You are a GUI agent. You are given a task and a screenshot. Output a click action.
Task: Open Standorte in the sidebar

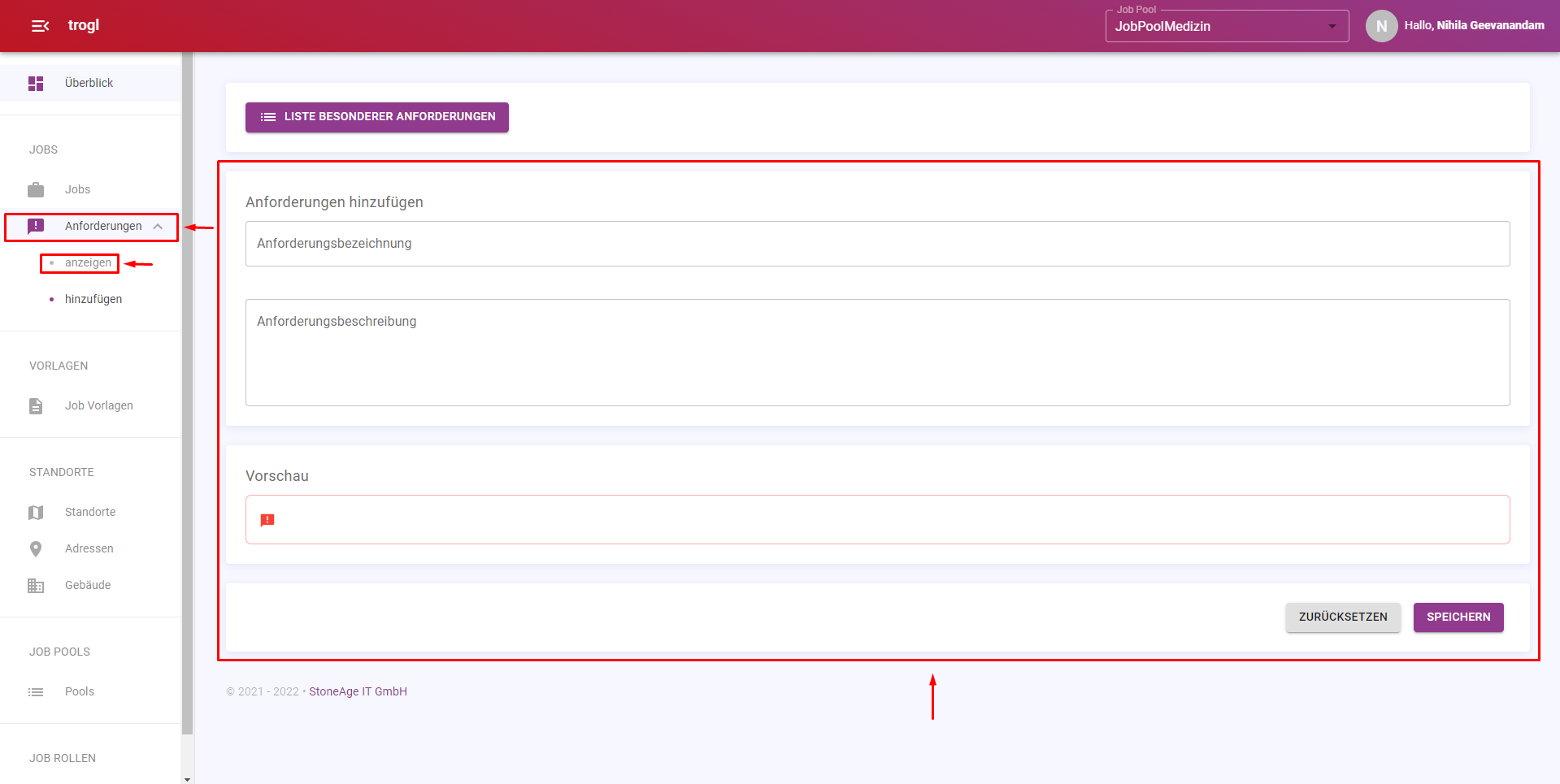point(91,512)
